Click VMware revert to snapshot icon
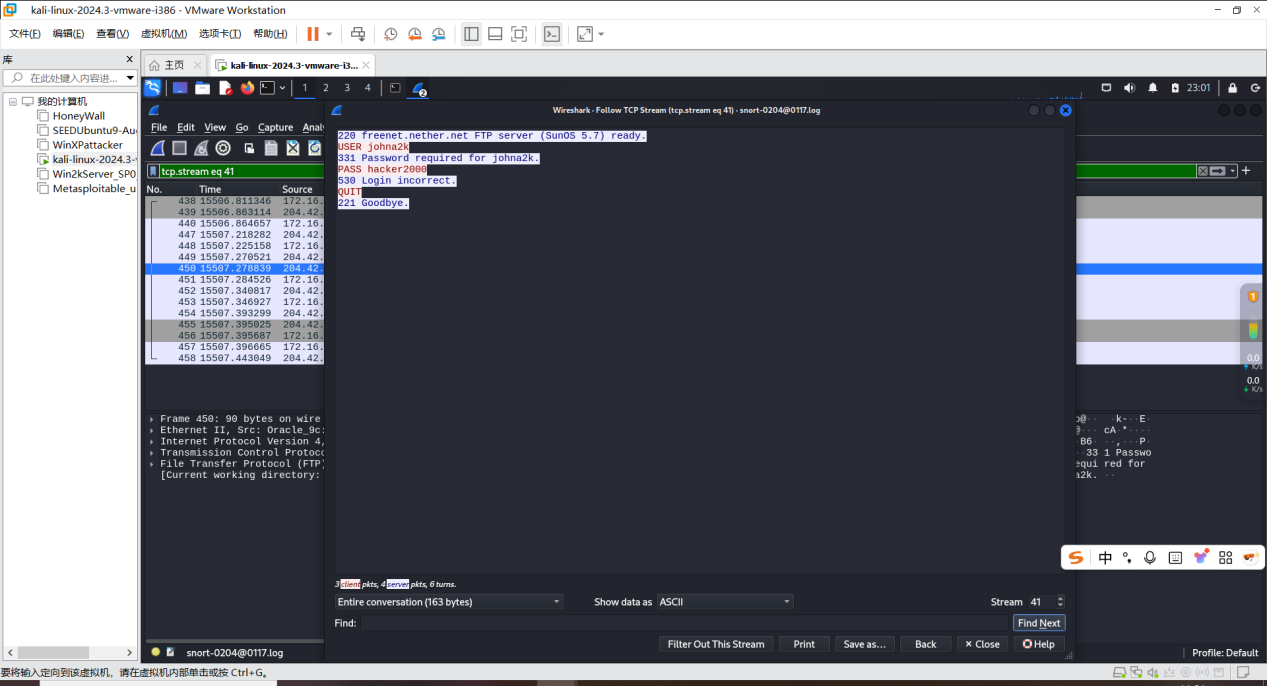The width and height of the screenshot is (1267, 686). click(x=415, y=34)
